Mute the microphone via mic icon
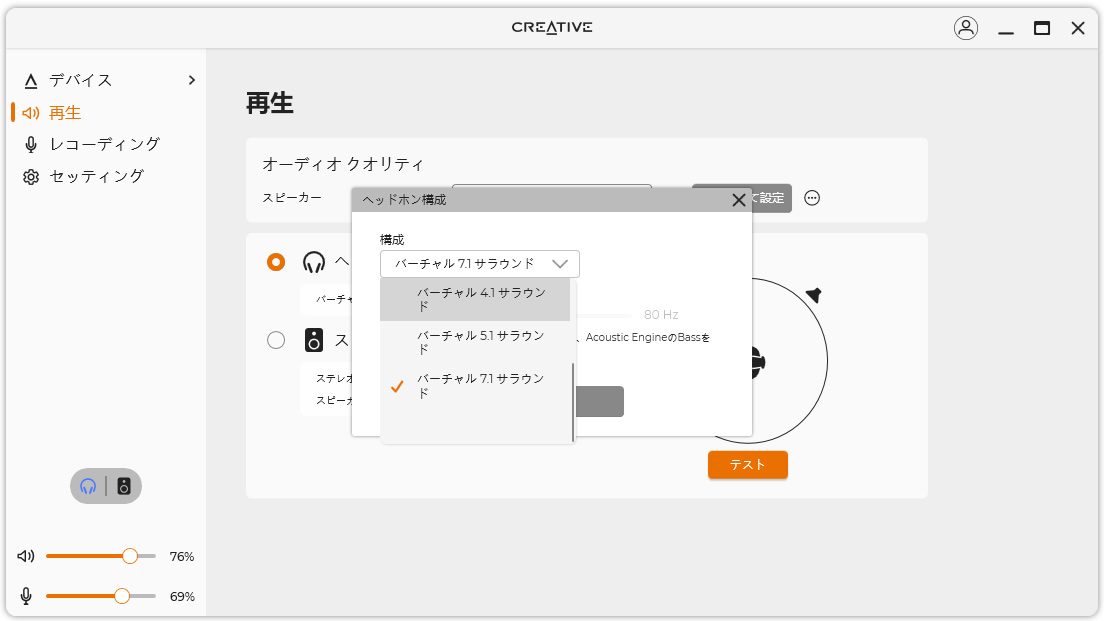Screen dimensions: 1104x621 pos(26,596)
